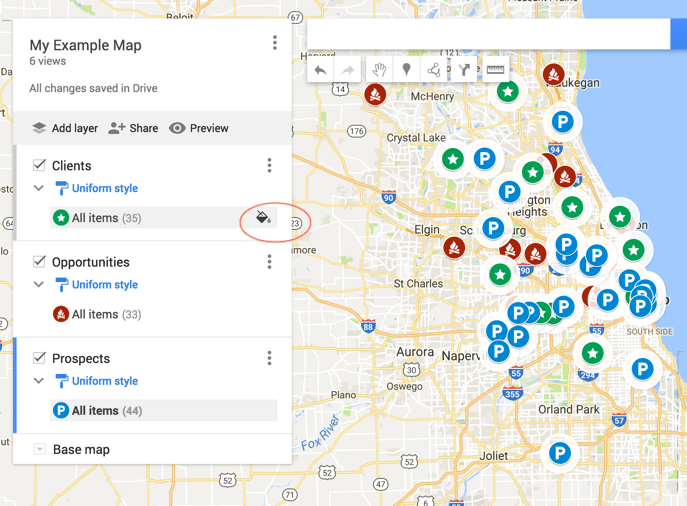Screen dimensions: 687x506
Task: Click the green star marker near McHenry
Action: click(x=508, y=92)
